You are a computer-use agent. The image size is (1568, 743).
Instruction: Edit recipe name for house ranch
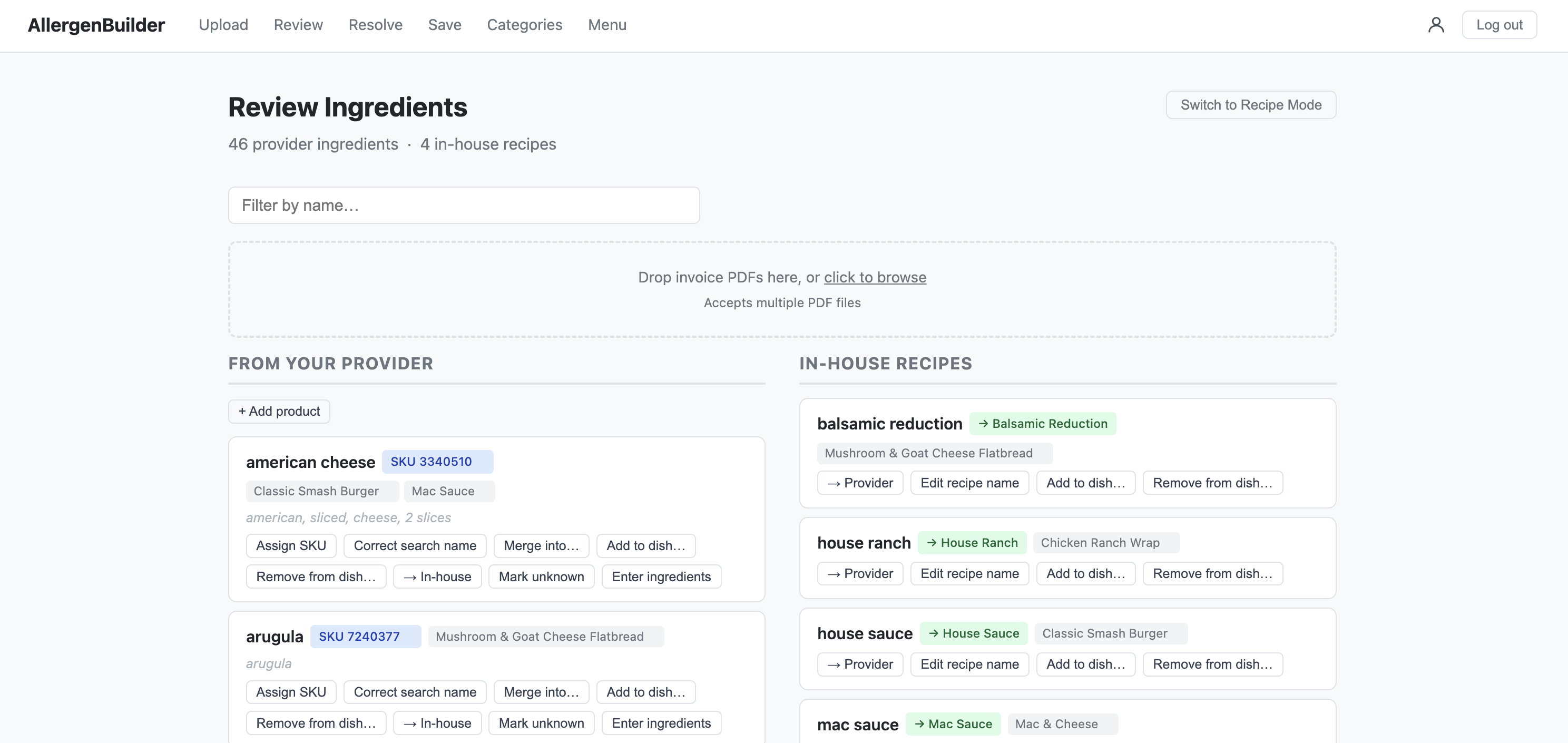pos(969,574)
